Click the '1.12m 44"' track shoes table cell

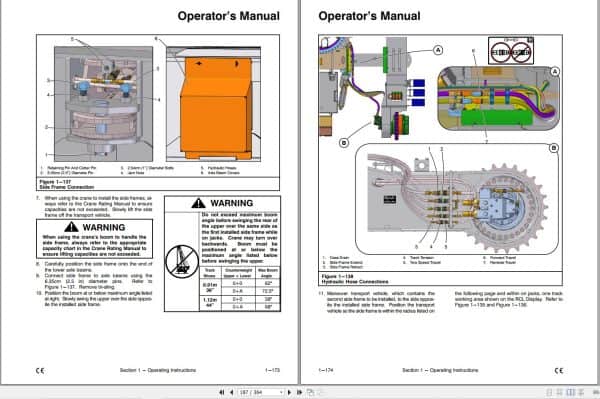tap(210, 303)
